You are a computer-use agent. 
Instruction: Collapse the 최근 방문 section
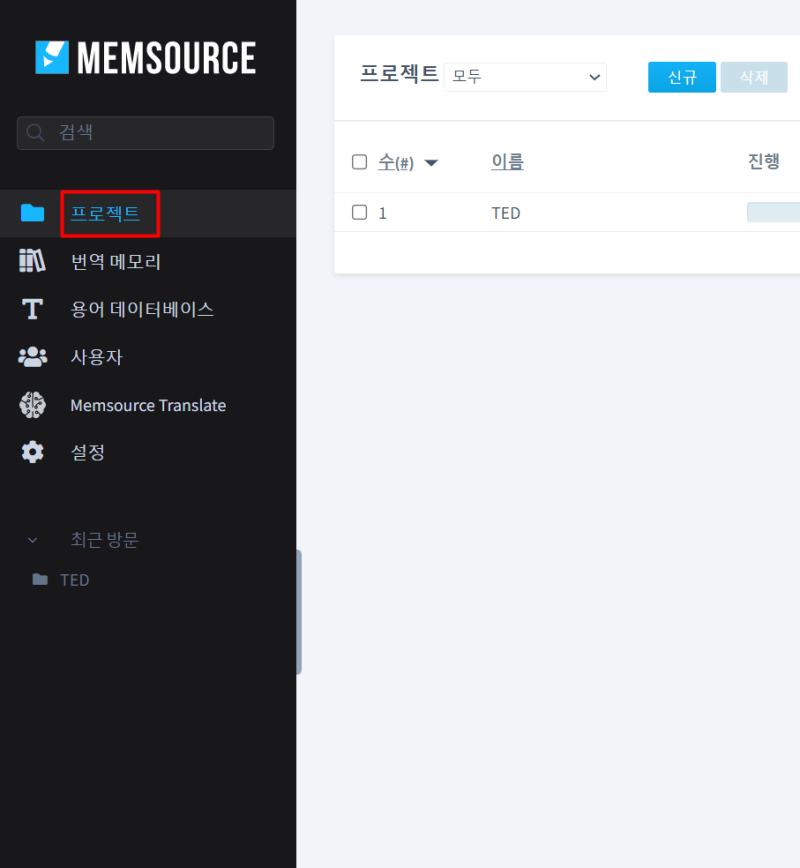[x=32, y=540]
